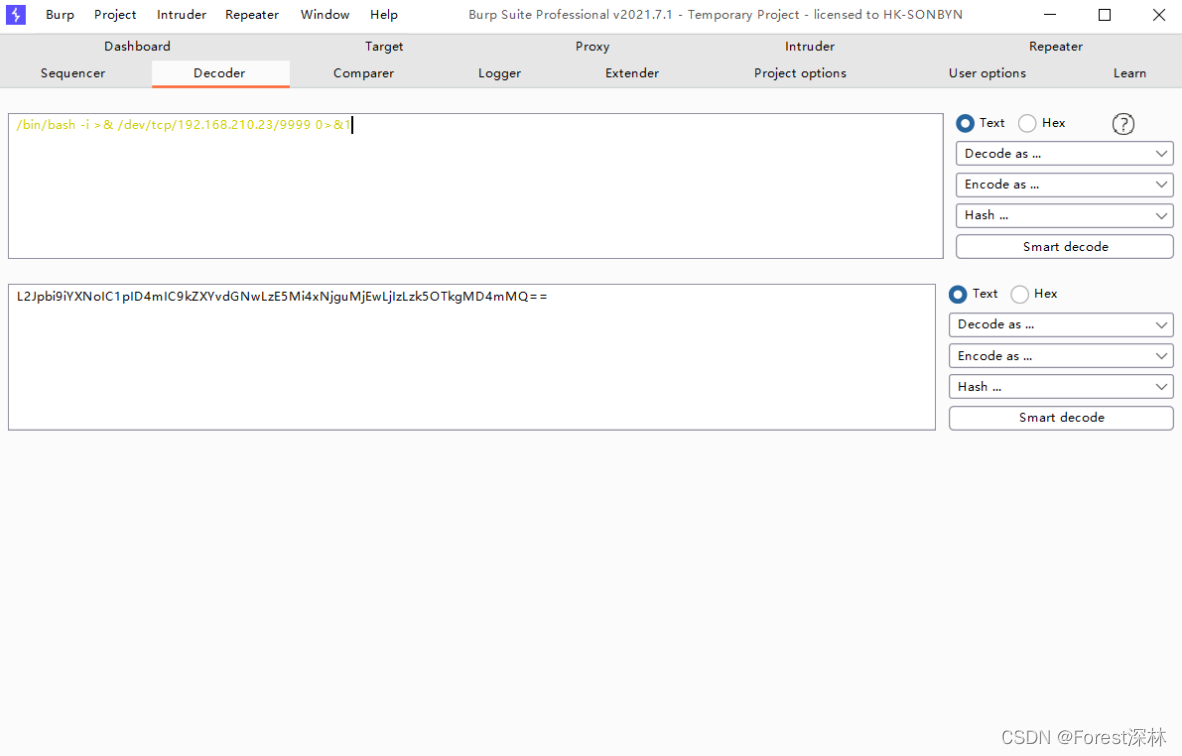
Task: Open the first panel's 'Hash ...' dropdown
Action: coord(1064,216)
